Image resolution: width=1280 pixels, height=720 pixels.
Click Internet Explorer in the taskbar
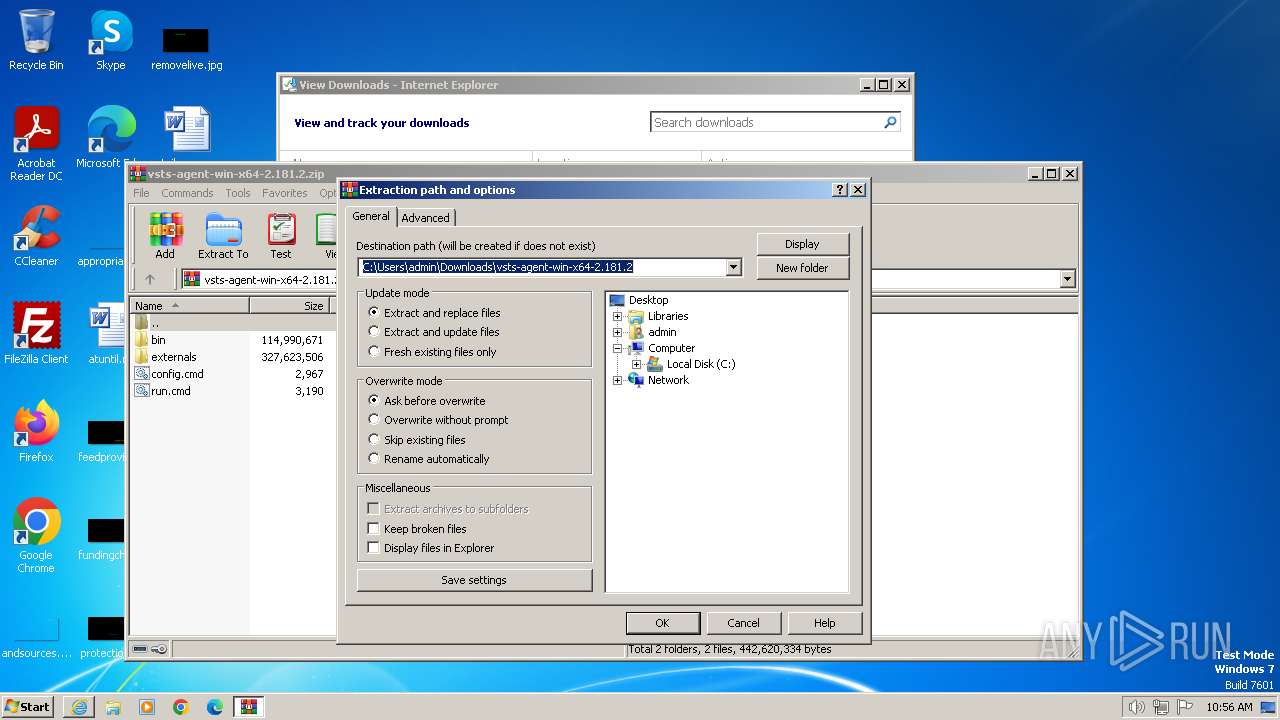pyautogui.click(x=80, y=707)
